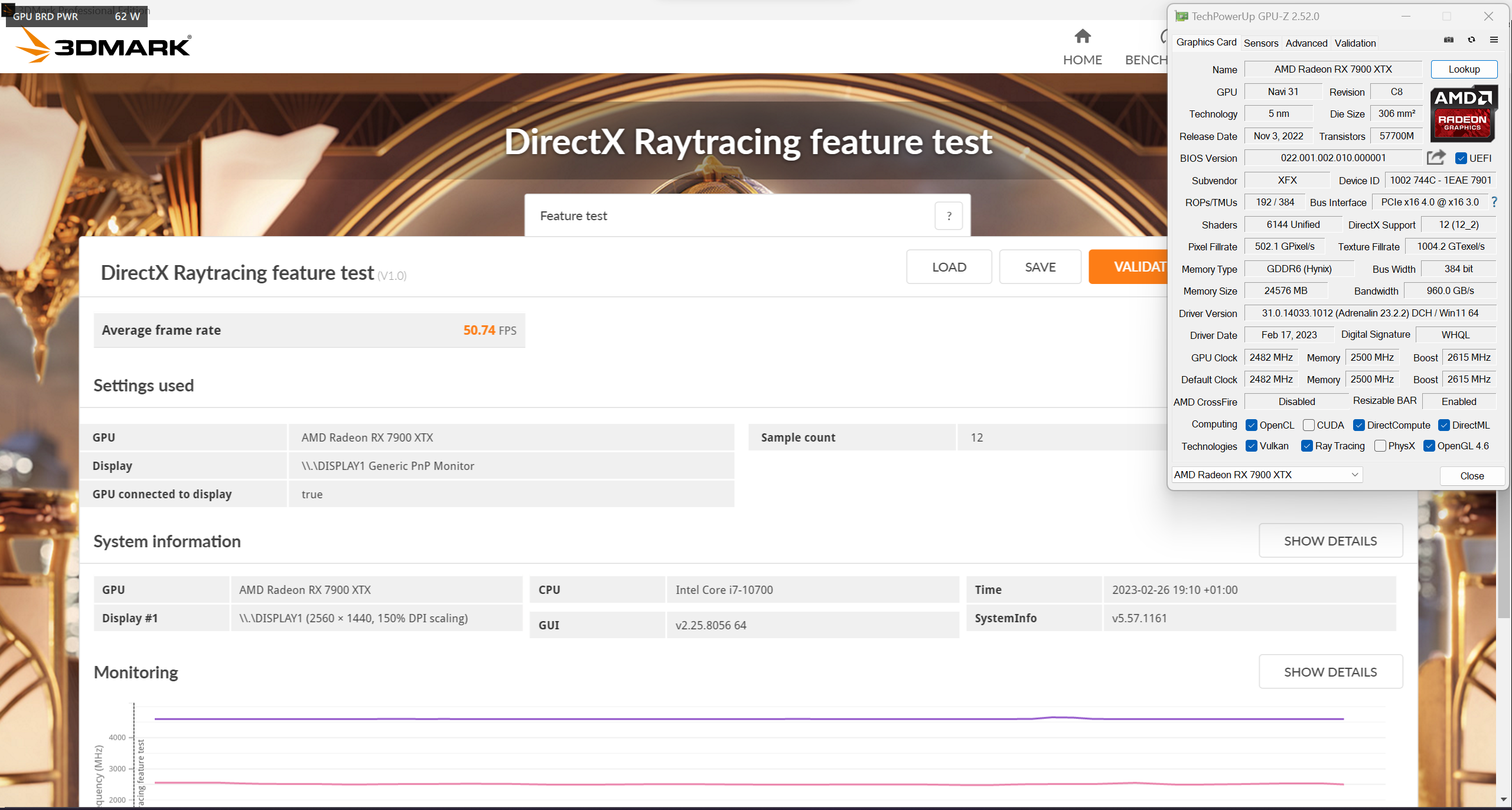Expand System information with SHOW DETAILS
The width and height of the screenshot is (1512, 810).
coord(1330,541)
